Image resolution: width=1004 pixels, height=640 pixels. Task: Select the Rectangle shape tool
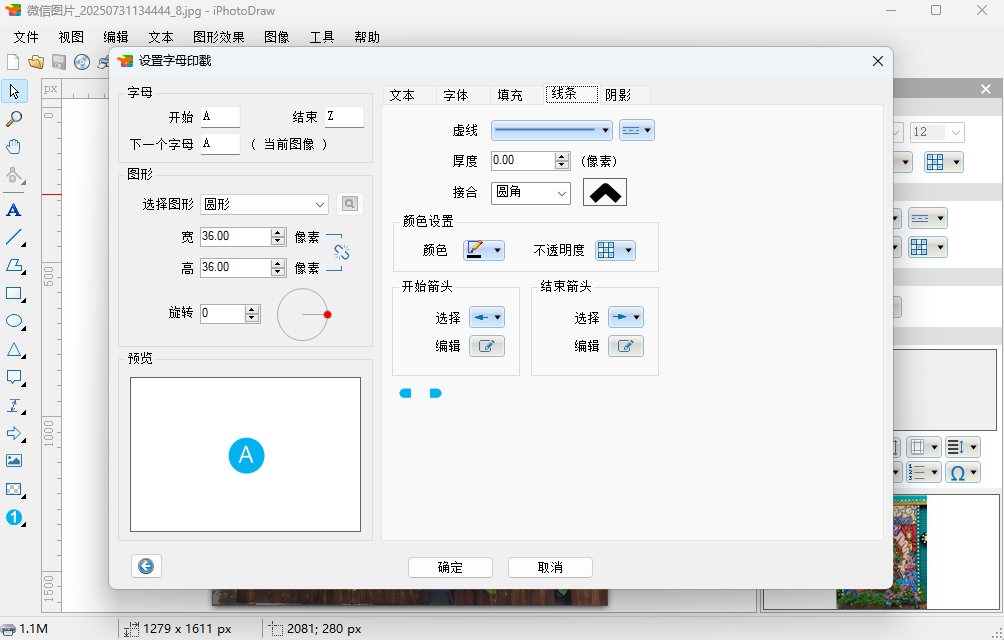tap(14, 294)
